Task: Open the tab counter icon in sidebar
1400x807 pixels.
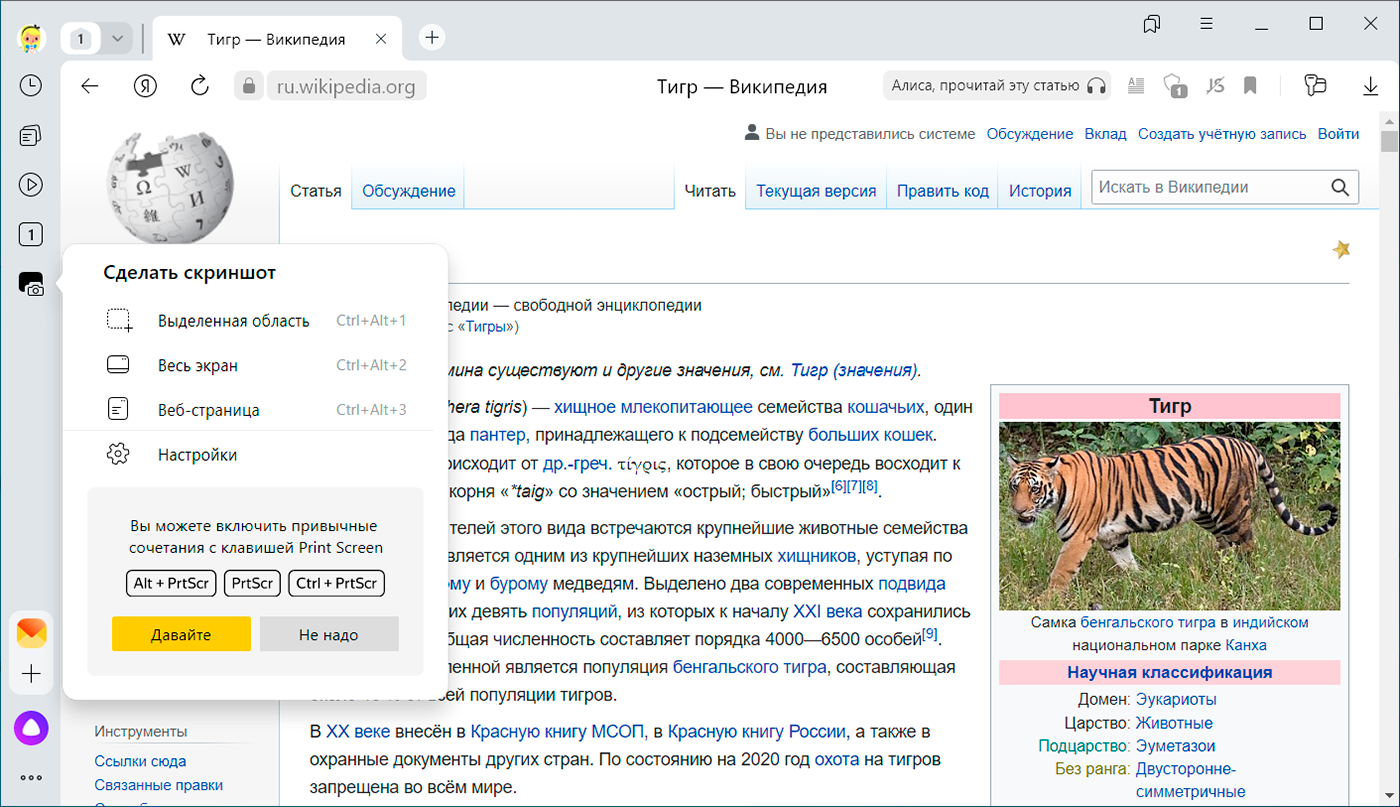Action: pos(31,235)
